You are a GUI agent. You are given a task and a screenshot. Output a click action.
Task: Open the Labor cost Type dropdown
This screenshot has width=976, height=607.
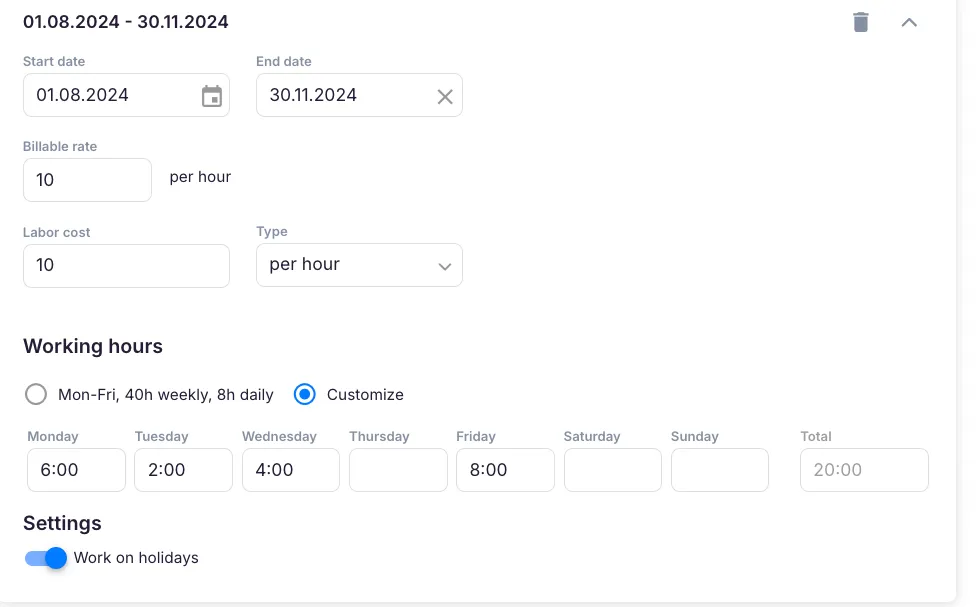coord(359,265)
